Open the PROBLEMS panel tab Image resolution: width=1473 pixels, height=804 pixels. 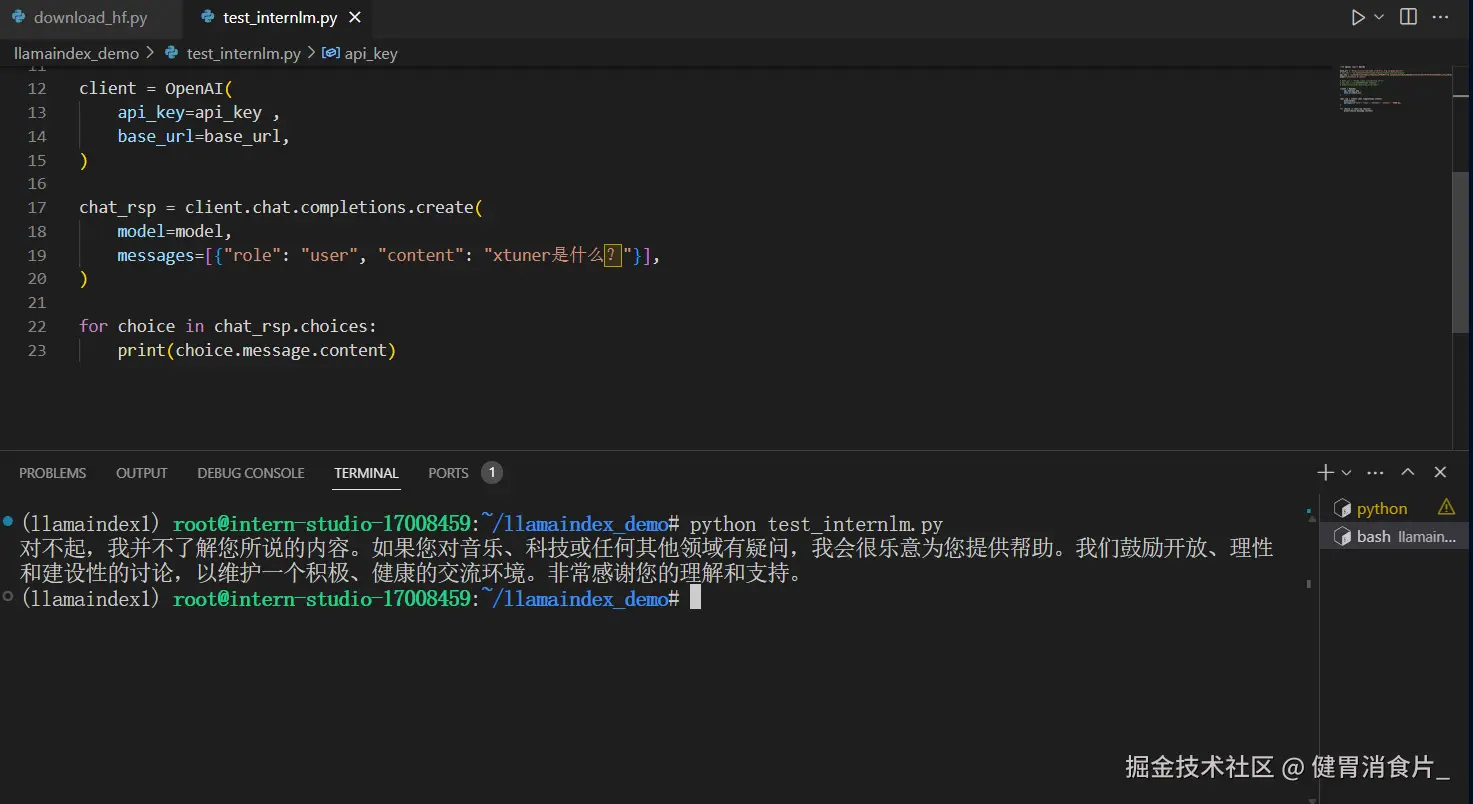52,473
